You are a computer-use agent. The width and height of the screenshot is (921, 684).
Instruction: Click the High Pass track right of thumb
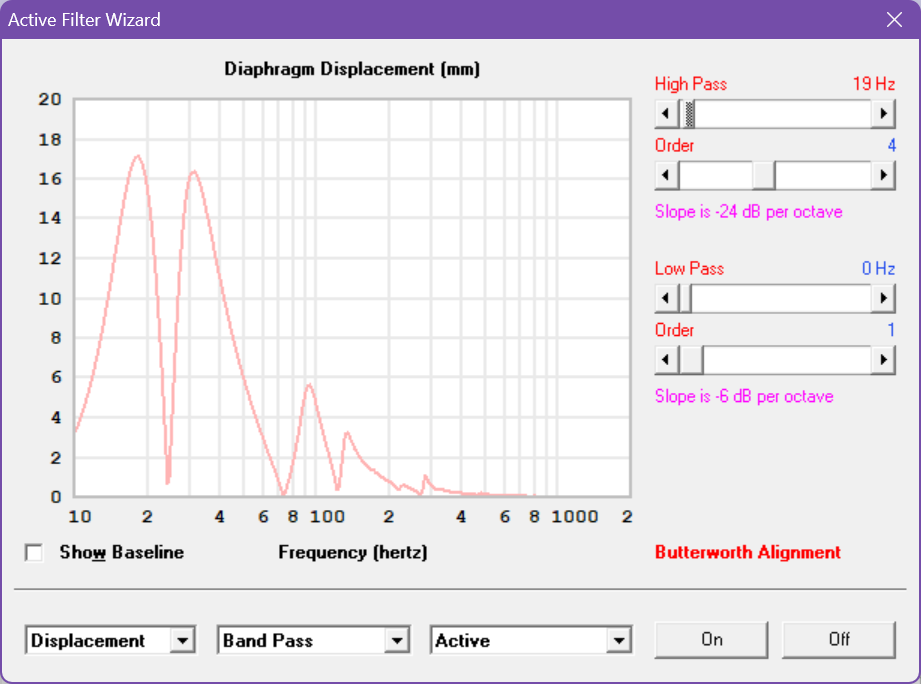coord(784,113)
